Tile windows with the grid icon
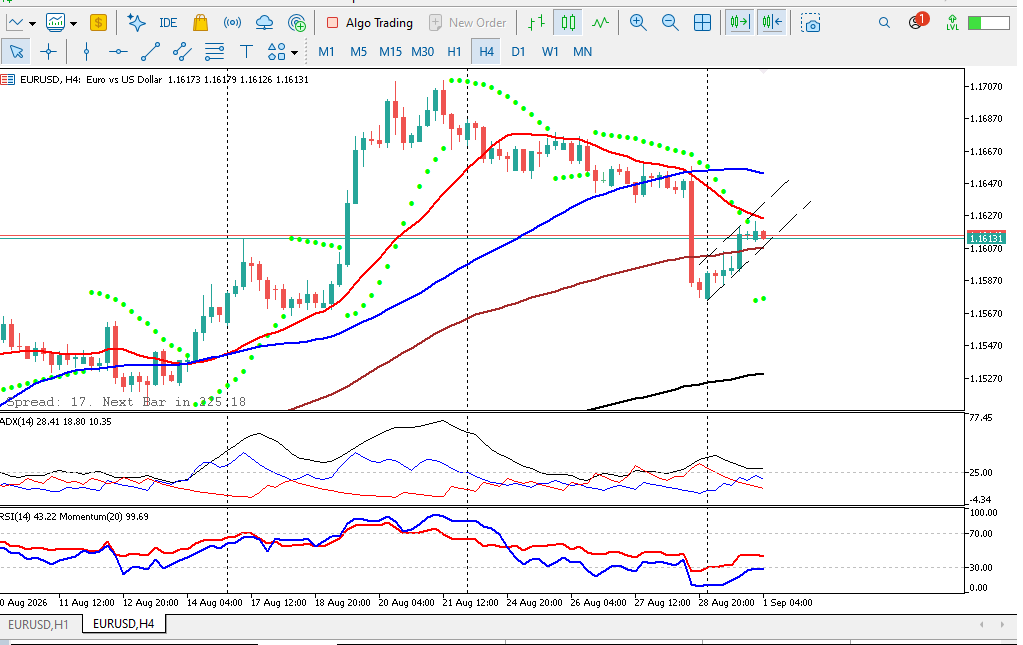The height and width of the screenshot is (645, 1023). point(702,23)
